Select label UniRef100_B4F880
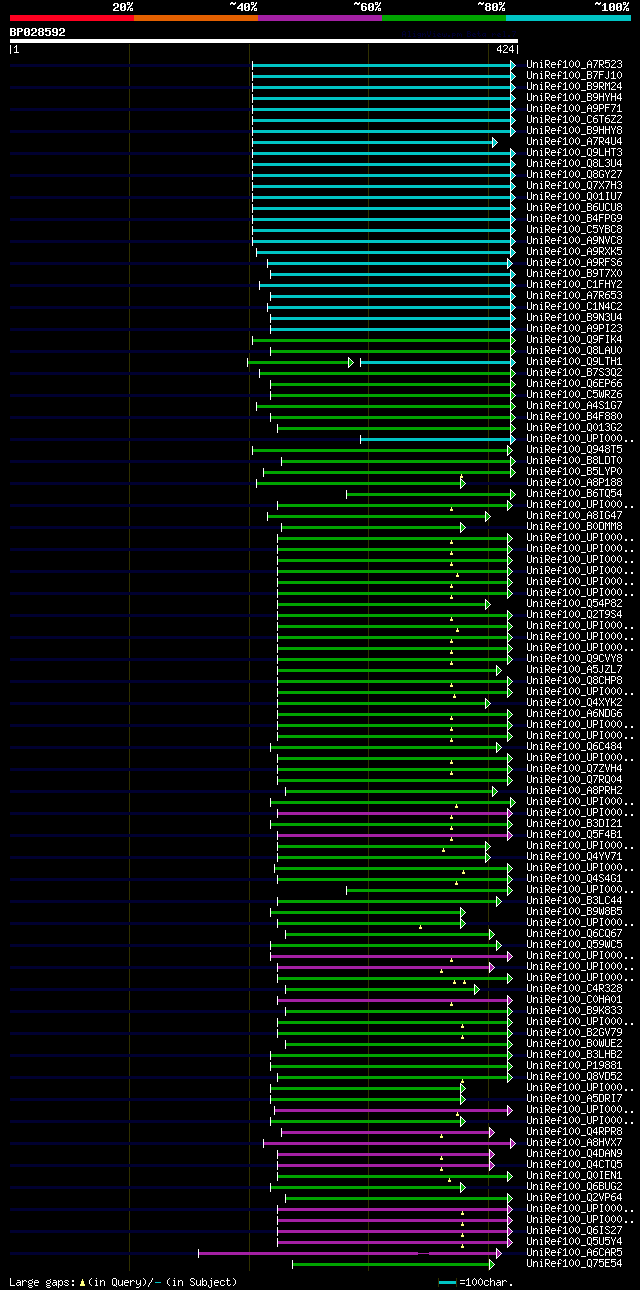The image size is (640, 1290). point(574,416)
